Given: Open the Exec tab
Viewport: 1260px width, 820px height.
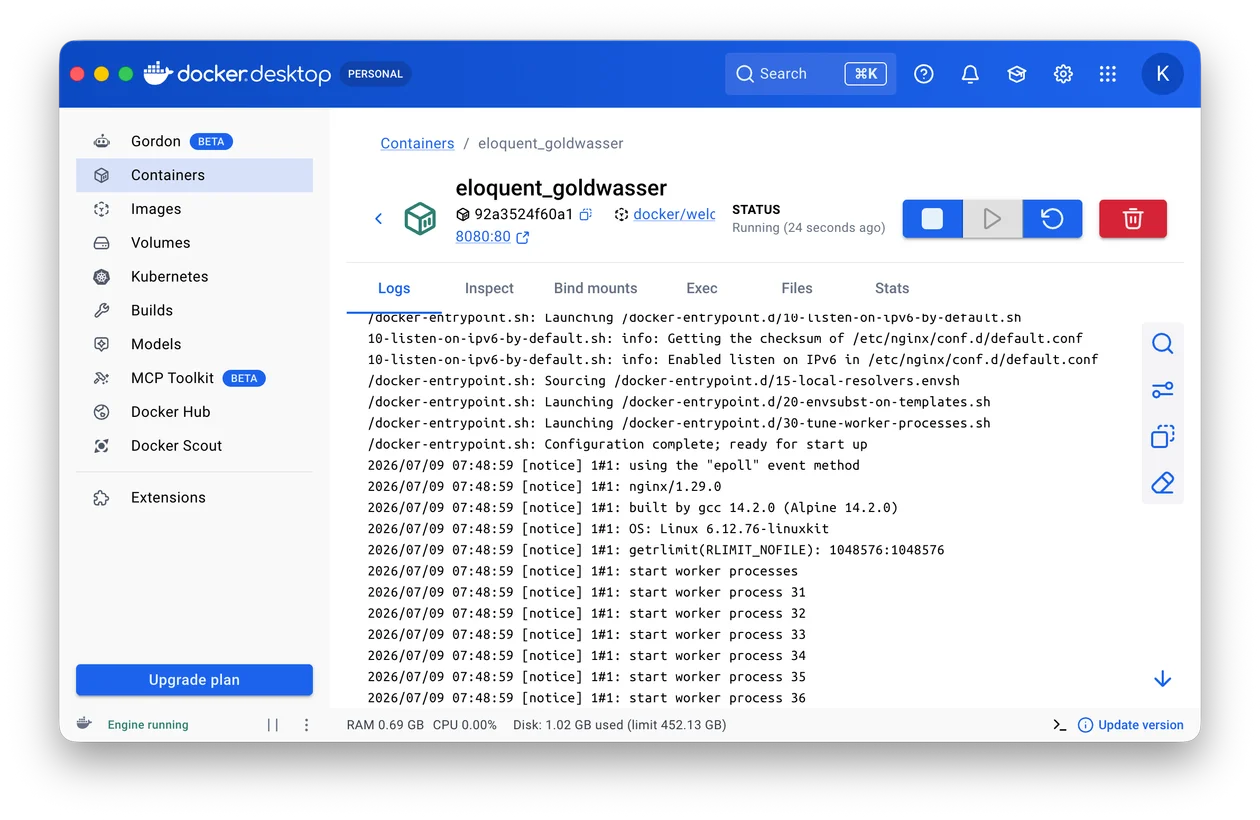Looking at the screenshot, I should 701,288.
